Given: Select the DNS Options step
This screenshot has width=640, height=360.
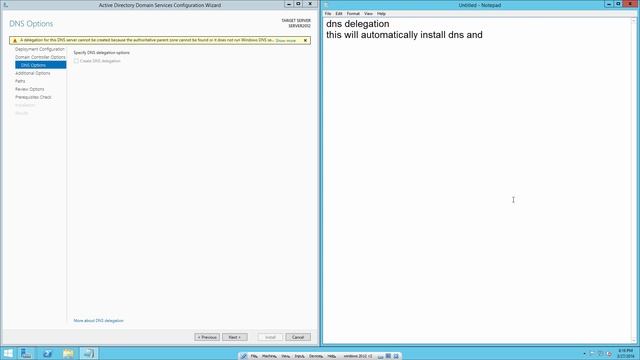Looking at the screenshot, I should click(x=40, y=65).
